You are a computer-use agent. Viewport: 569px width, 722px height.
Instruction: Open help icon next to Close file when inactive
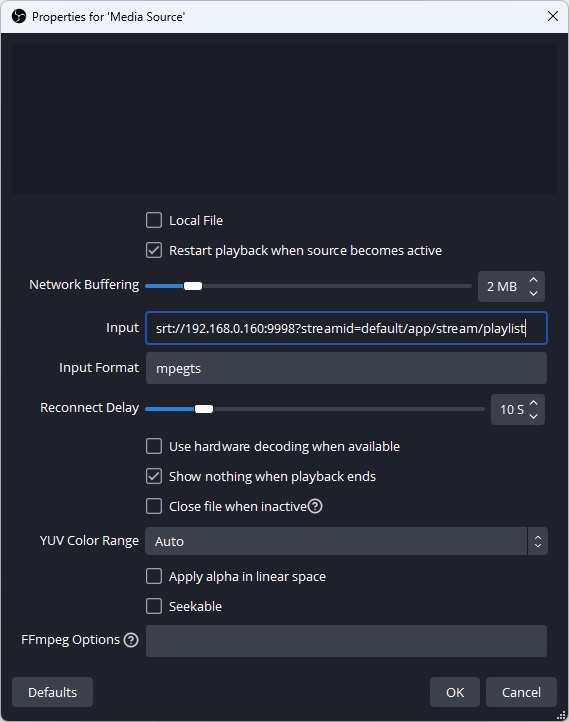(315, 506)
